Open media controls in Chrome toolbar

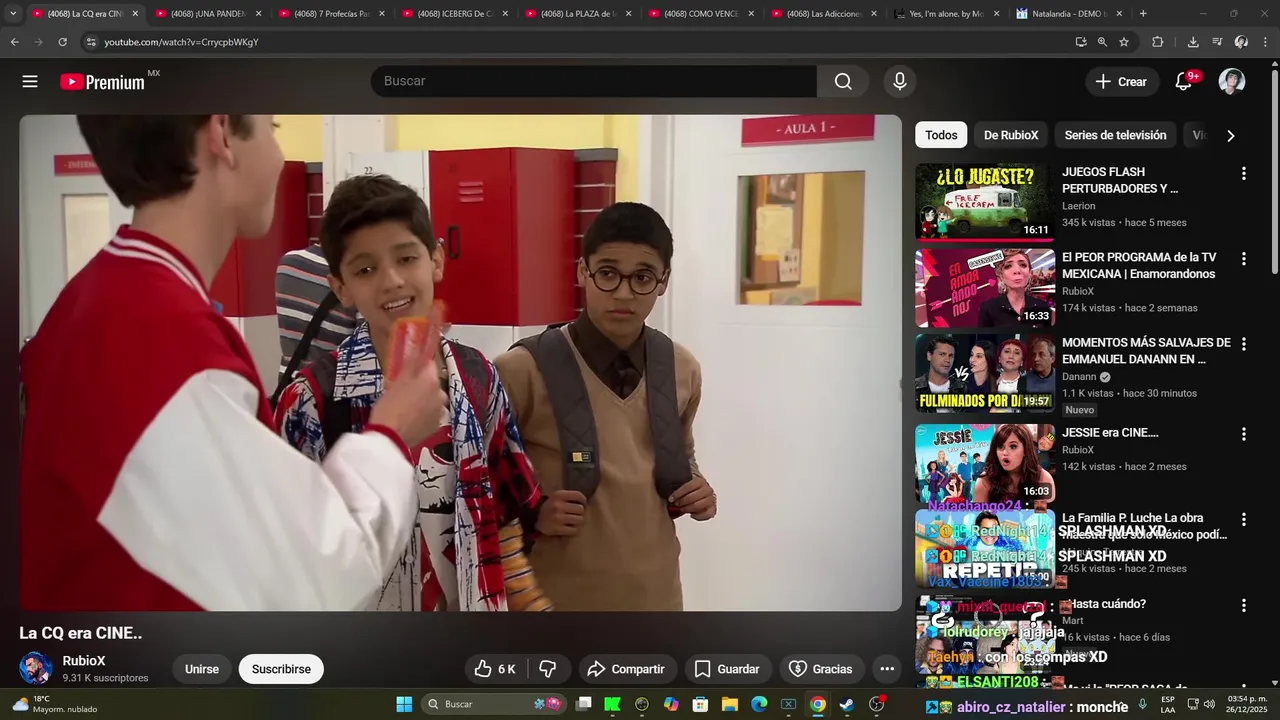click(1217, 42)
